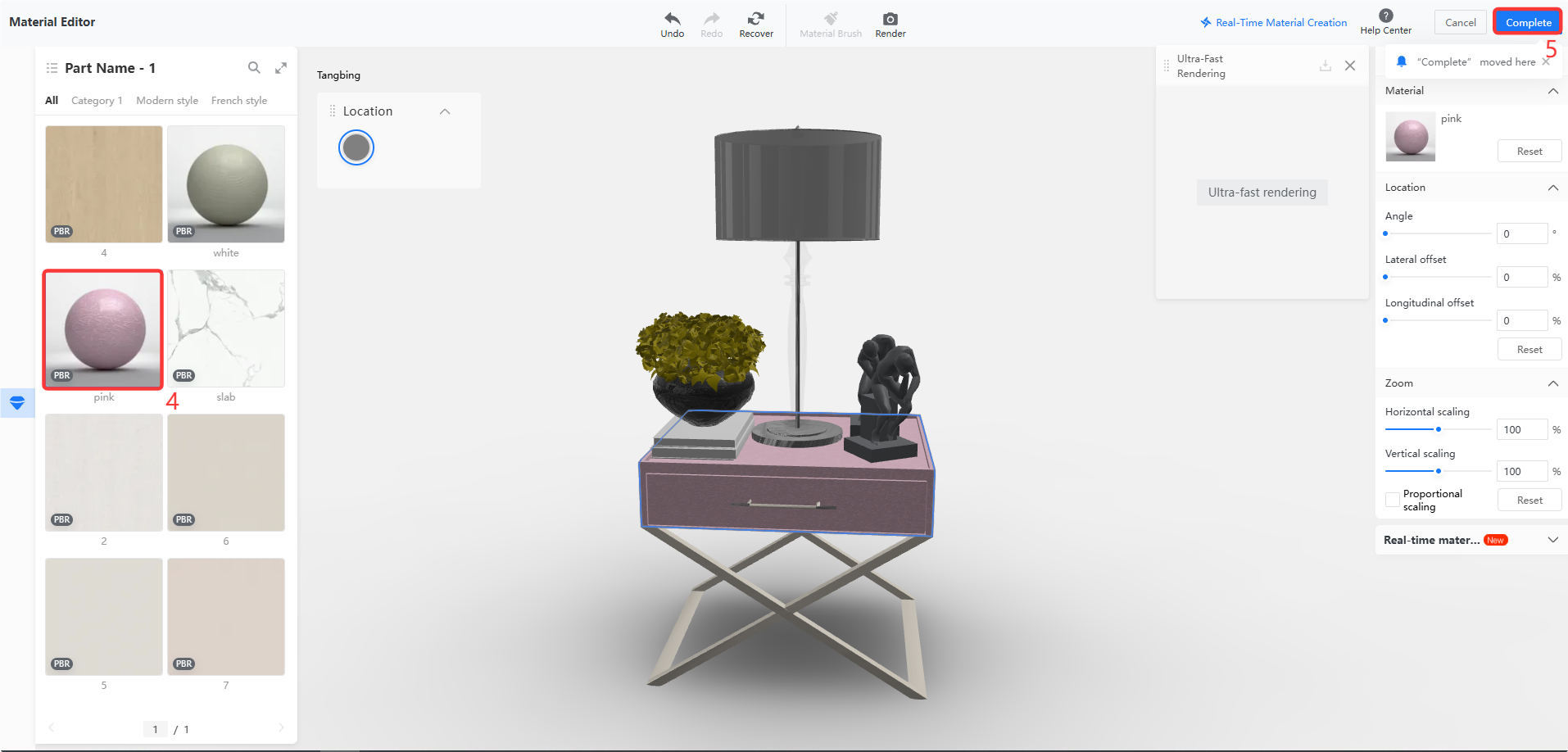
Task: Click the Part Name - 1 title
Action: coord(110,68)
